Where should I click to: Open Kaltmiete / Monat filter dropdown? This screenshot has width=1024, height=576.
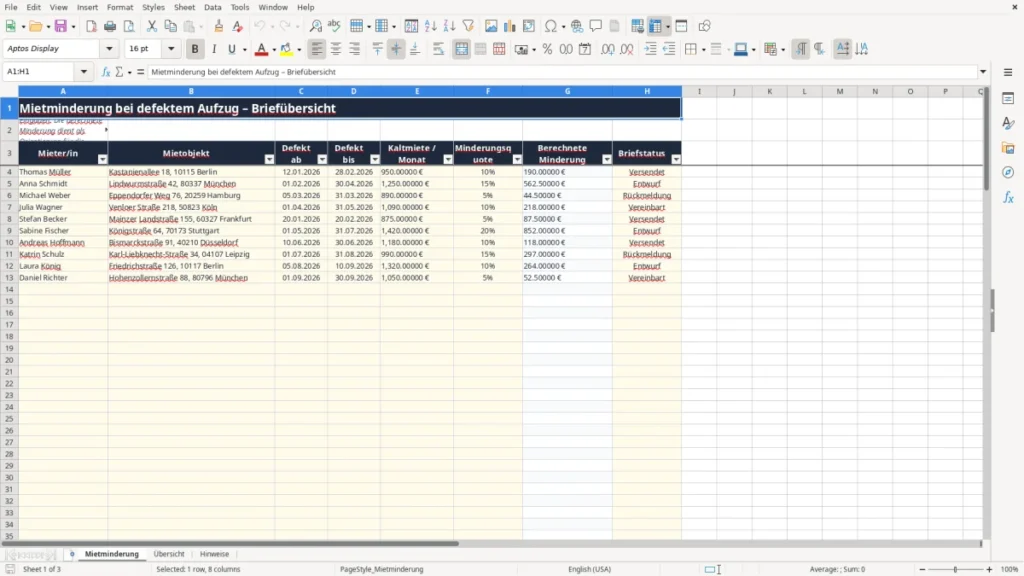coord(447,159)
